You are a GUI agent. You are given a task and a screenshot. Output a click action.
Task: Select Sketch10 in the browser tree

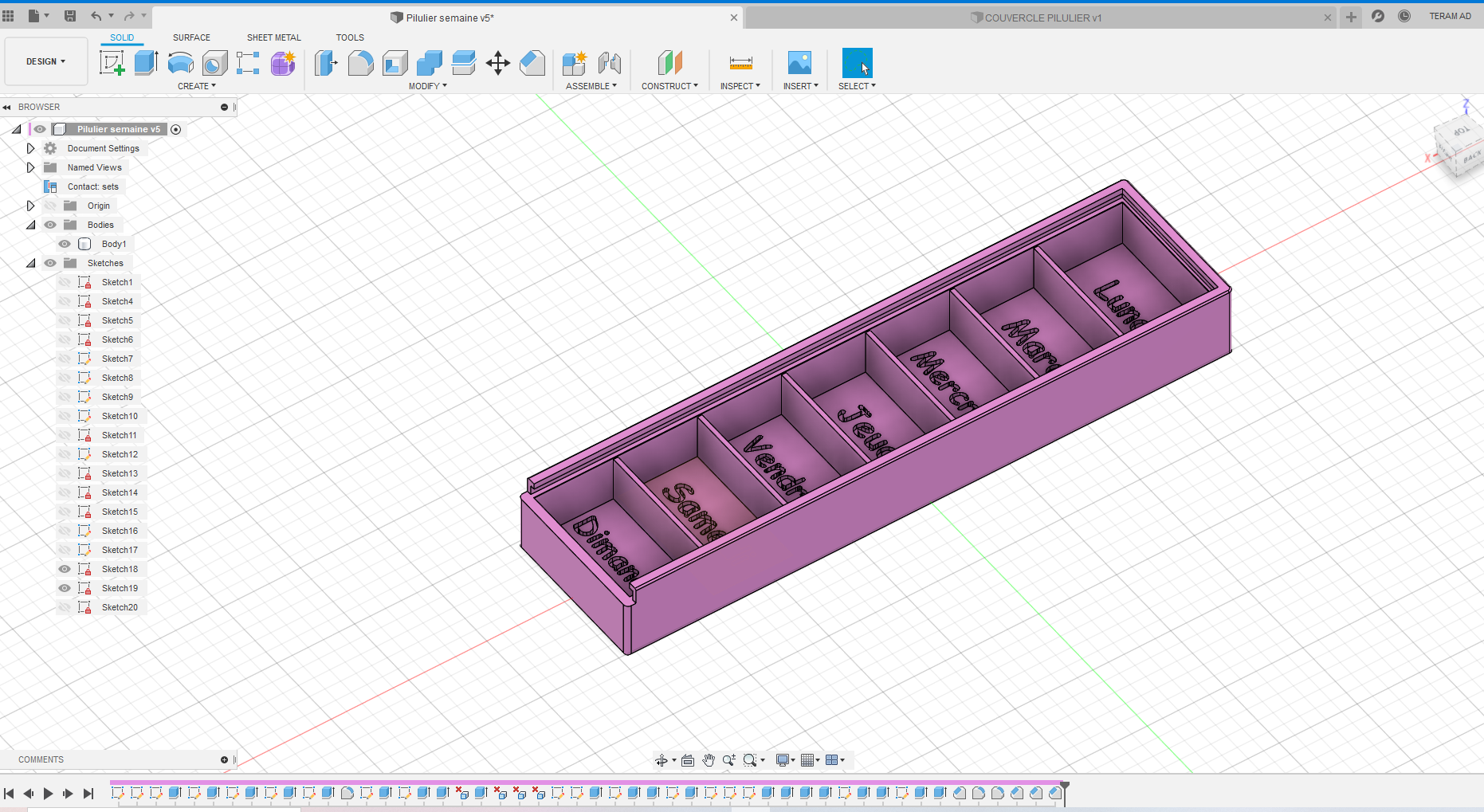click(120, 416)
